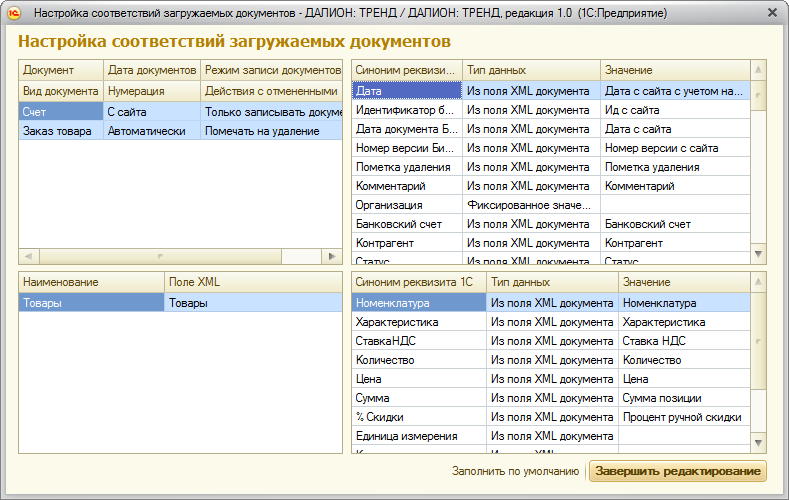Screen dimensions: 789x500
Task: Click 'Поле XML' column header
Action: (x=254, y=282)
